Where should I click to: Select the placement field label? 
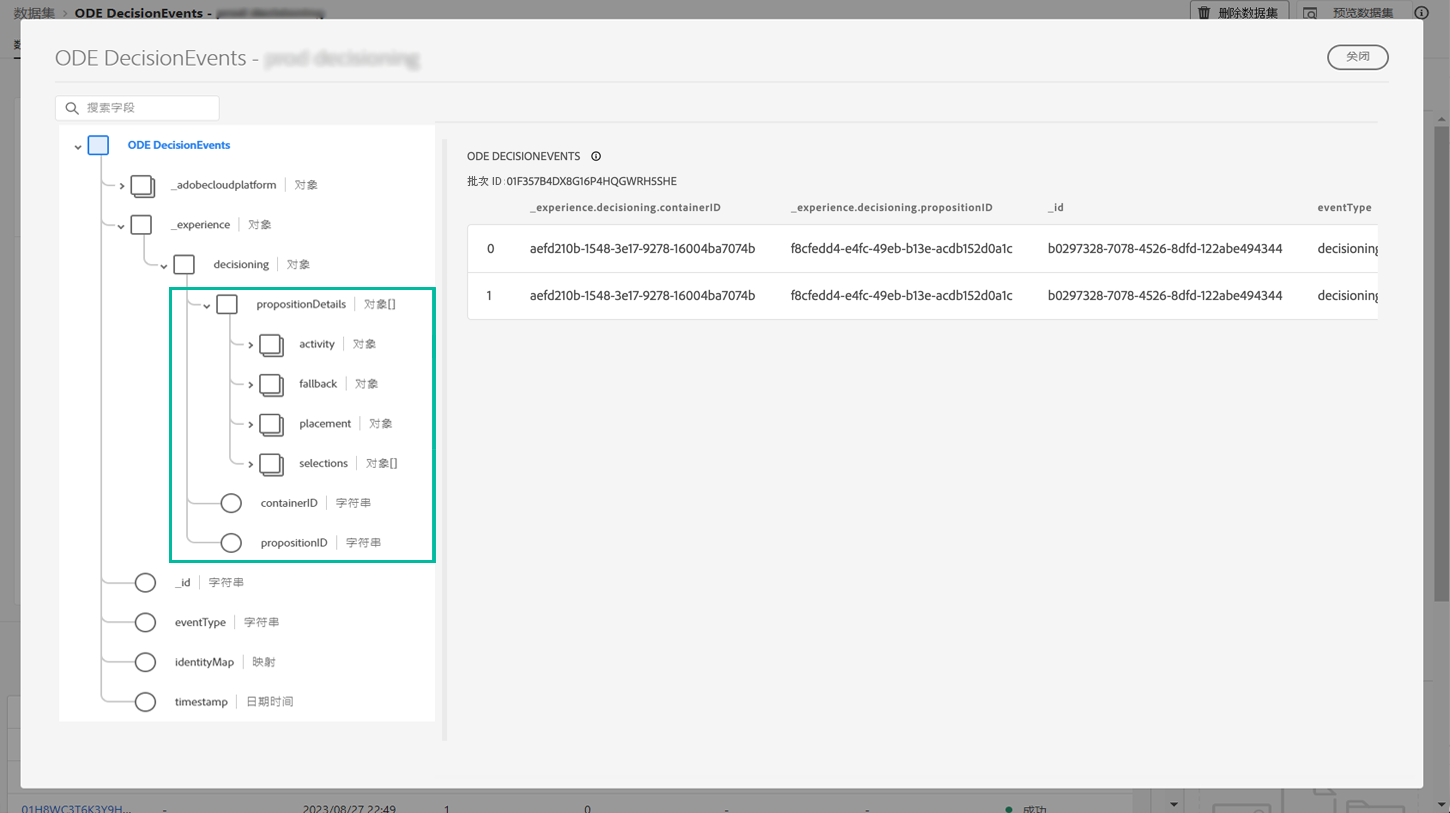(325, 424)
